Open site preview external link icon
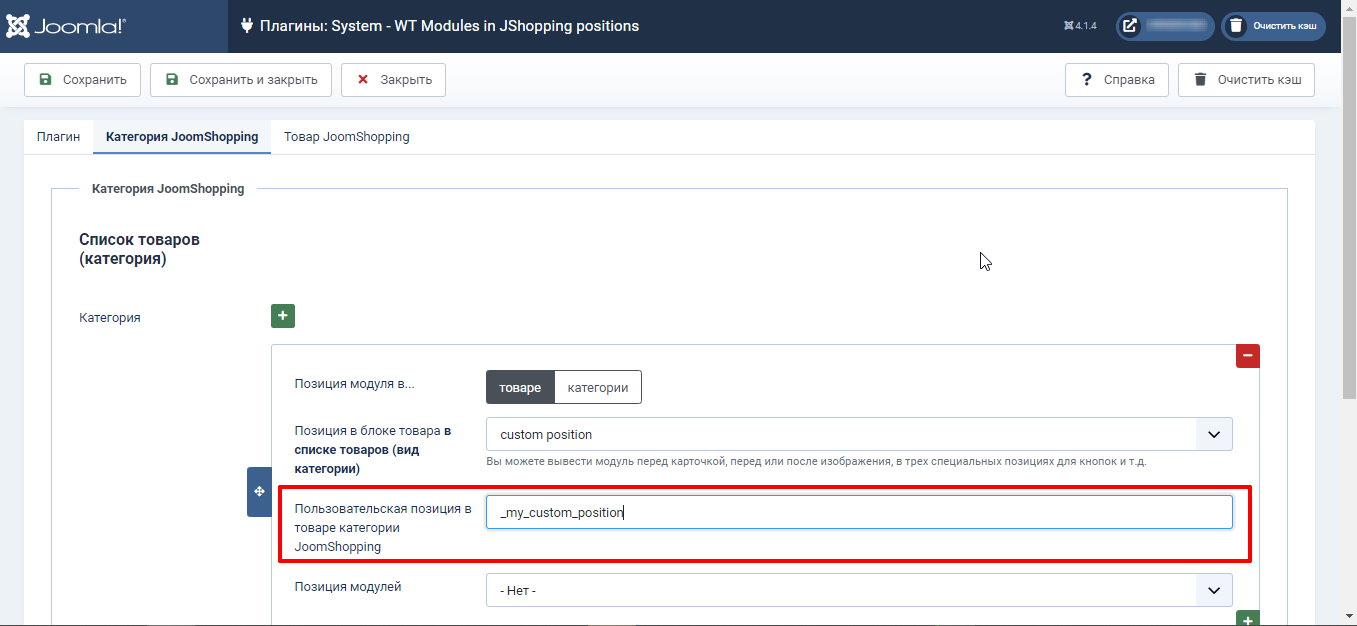This screenshot has height=626, width=1357. [1129, 26]
